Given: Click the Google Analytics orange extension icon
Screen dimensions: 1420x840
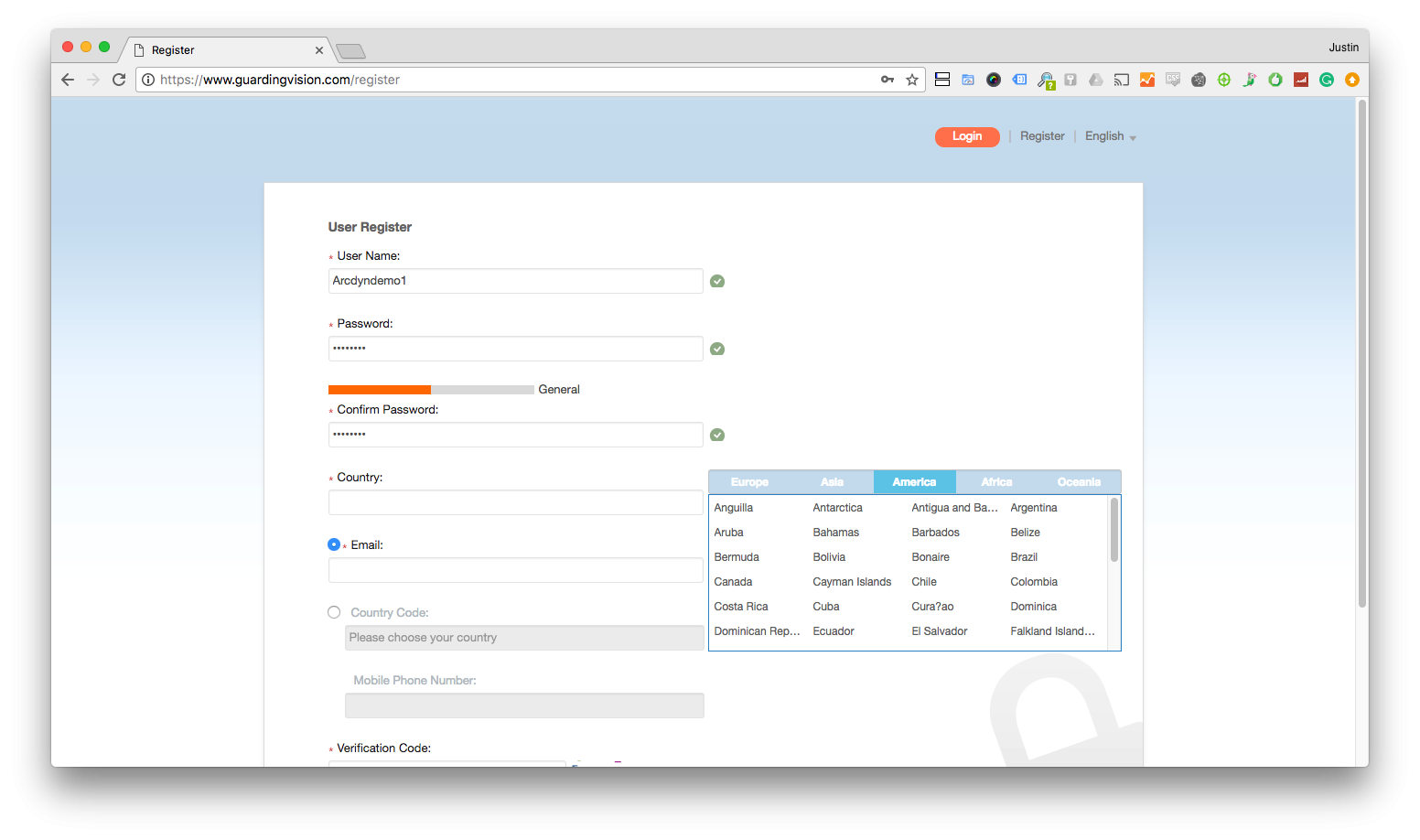Looking at the screenshot, I should (1147, 80).
